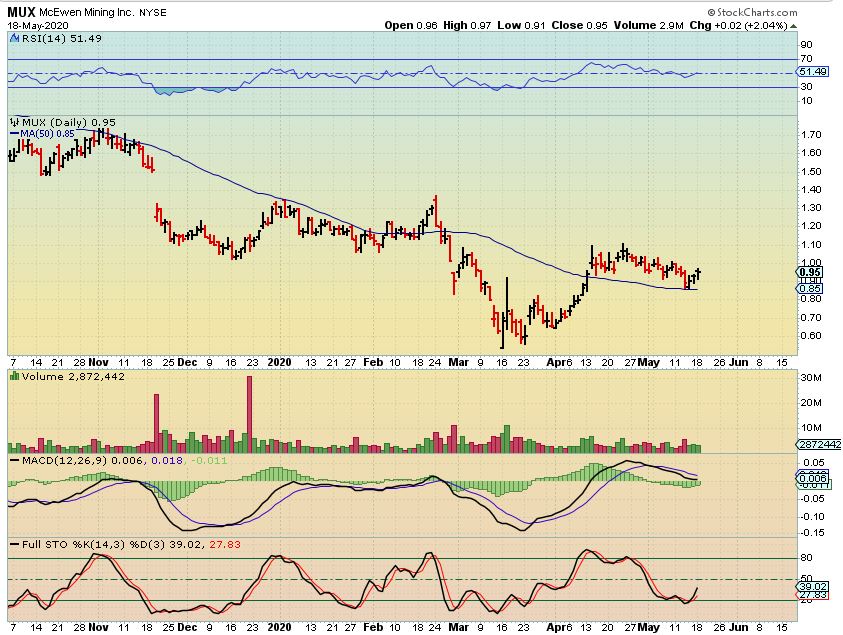This screenshot has height=635, width=843.
Task: Click the Volume 2.9M header value
Action: coord(649,25)
